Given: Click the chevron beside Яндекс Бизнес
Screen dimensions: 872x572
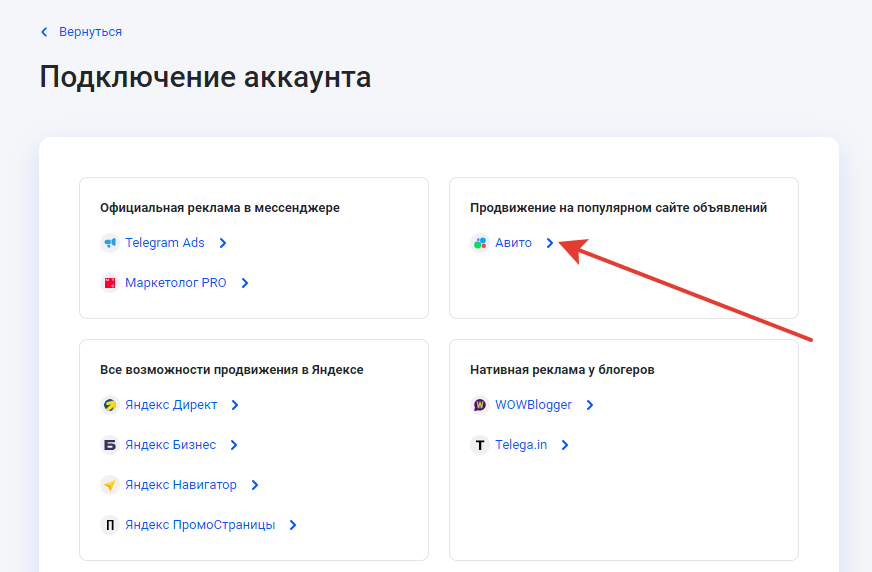Looking at the screenshot, I should [x=234, y=445].
